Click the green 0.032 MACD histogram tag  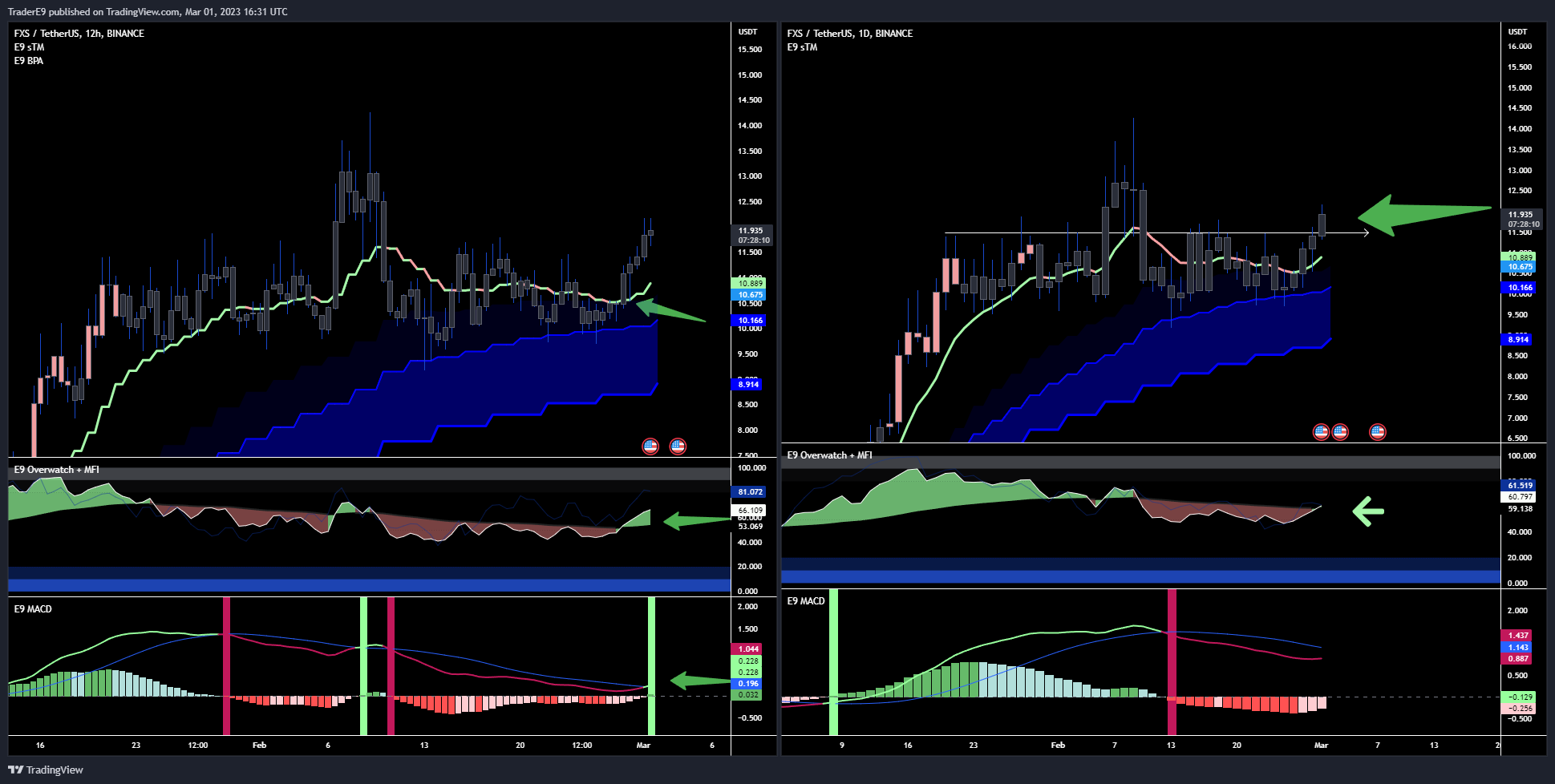(747, 695)
